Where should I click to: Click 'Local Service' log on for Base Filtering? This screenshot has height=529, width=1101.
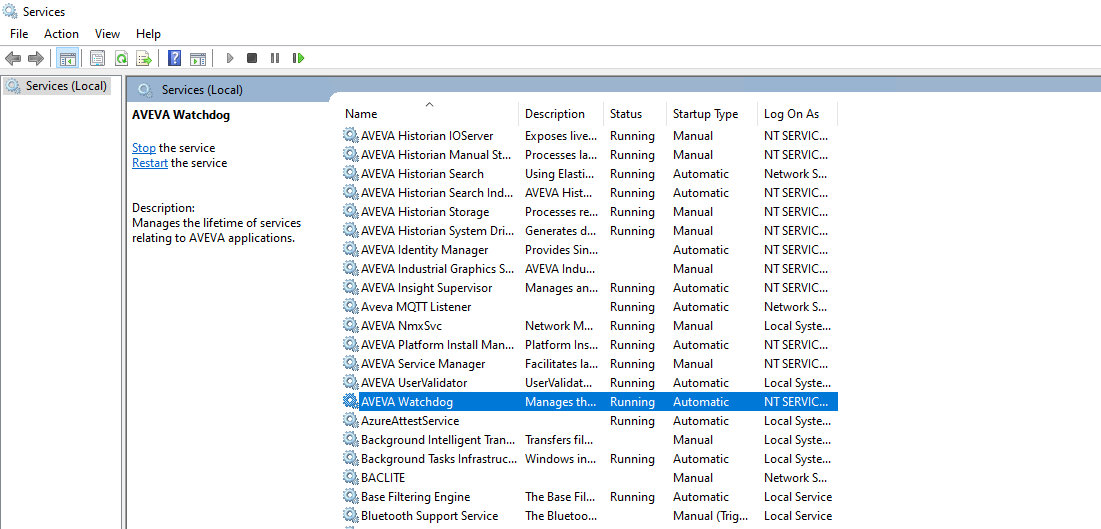pyautogui.click(x=798, y=496)
